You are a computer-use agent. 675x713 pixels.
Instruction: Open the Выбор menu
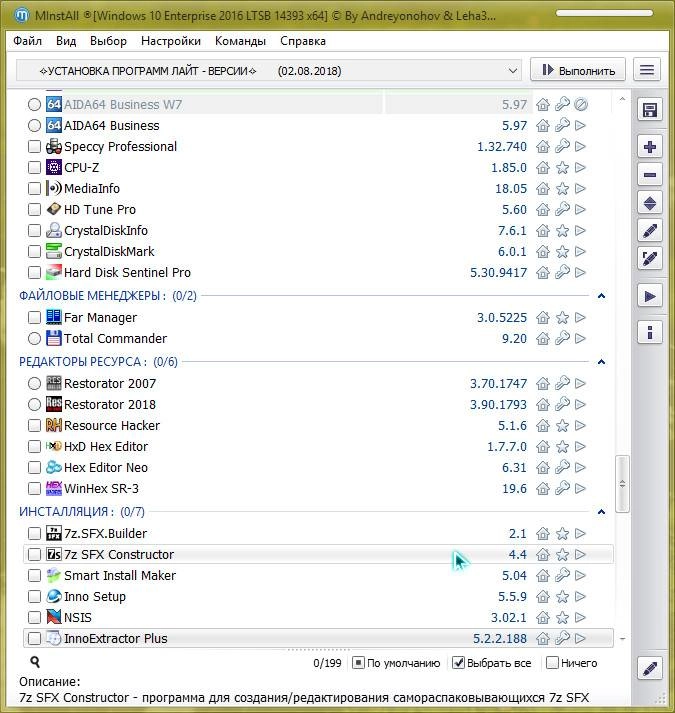click(x=108, y=41)
